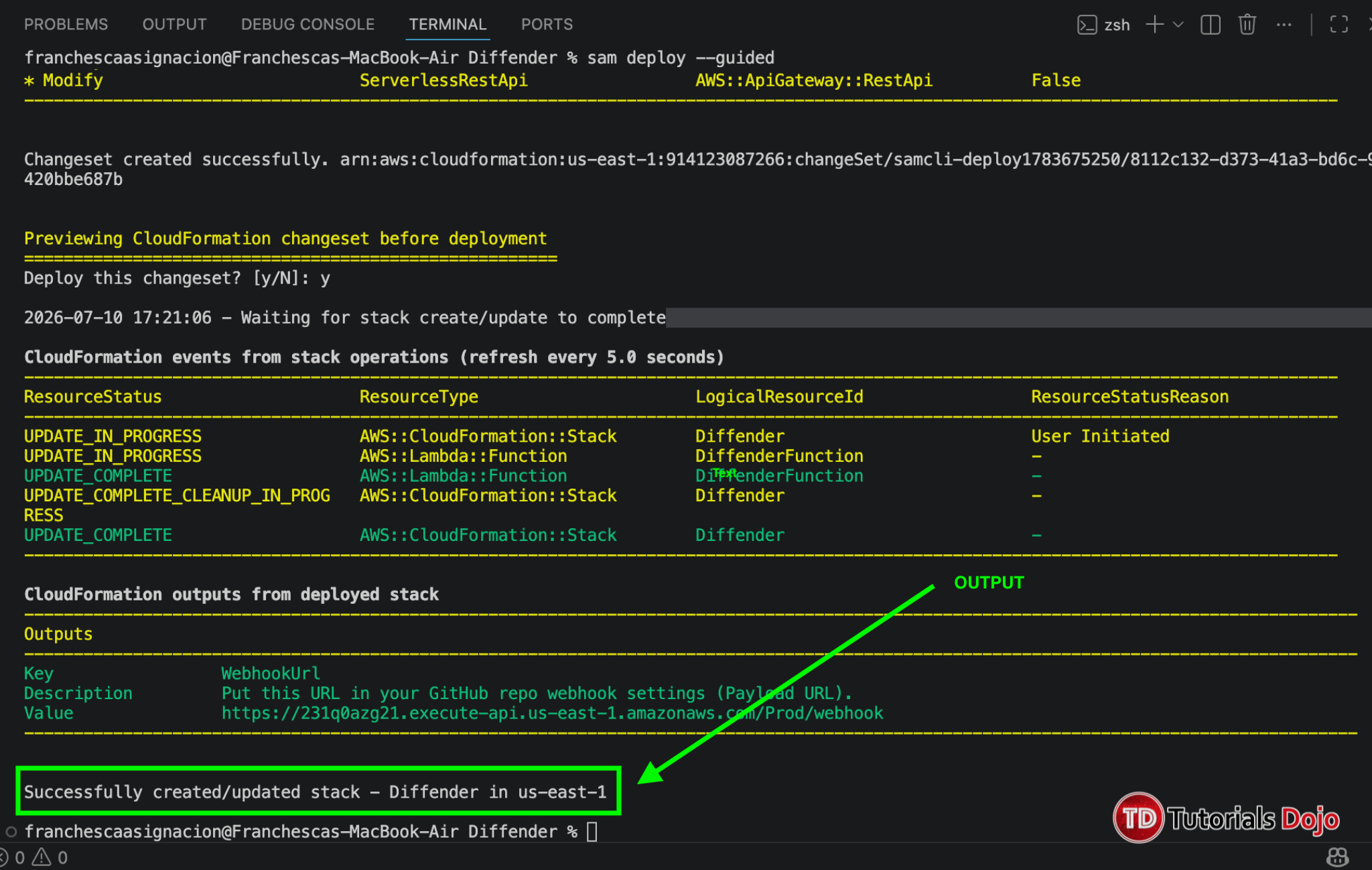
Task: Click 'UPDATE_COMPLETE_CLEANUP_IN_PROG' status text
Action: [177, 495]
